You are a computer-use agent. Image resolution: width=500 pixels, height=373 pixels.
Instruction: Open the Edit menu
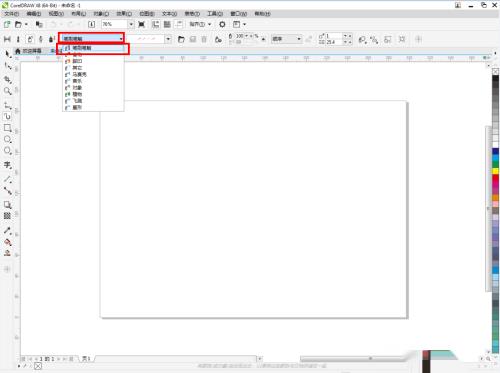[x=34, y=14]
